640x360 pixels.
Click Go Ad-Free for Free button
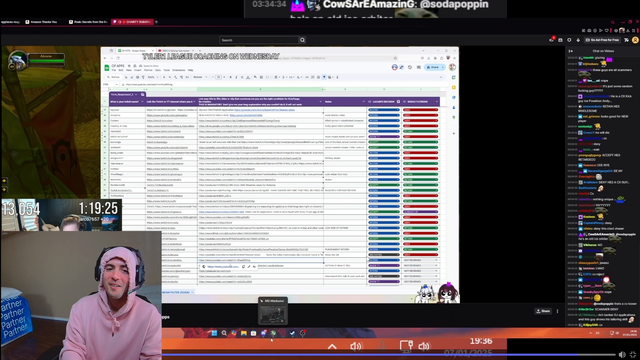[602, 40]
